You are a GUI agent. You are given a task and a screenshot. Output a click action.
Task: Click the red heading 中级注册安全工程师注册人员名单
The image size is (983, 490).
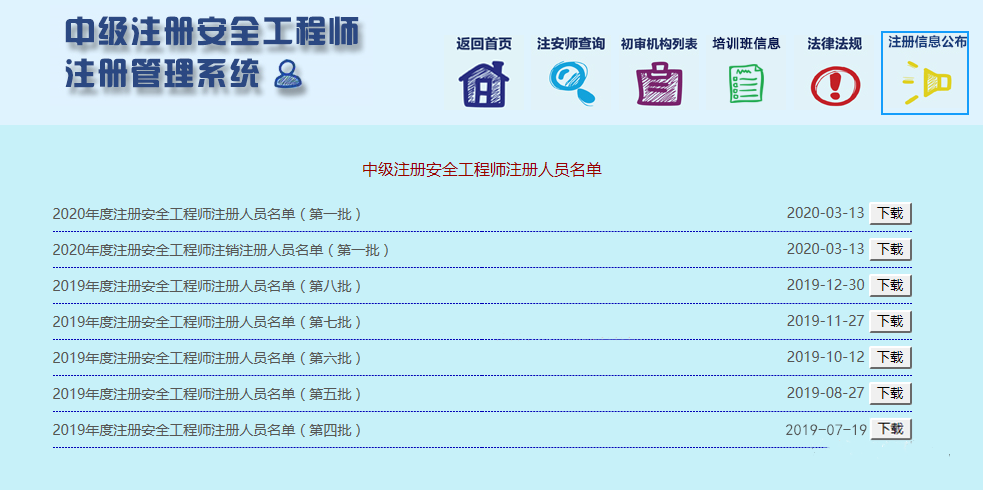tap(482, 169)
